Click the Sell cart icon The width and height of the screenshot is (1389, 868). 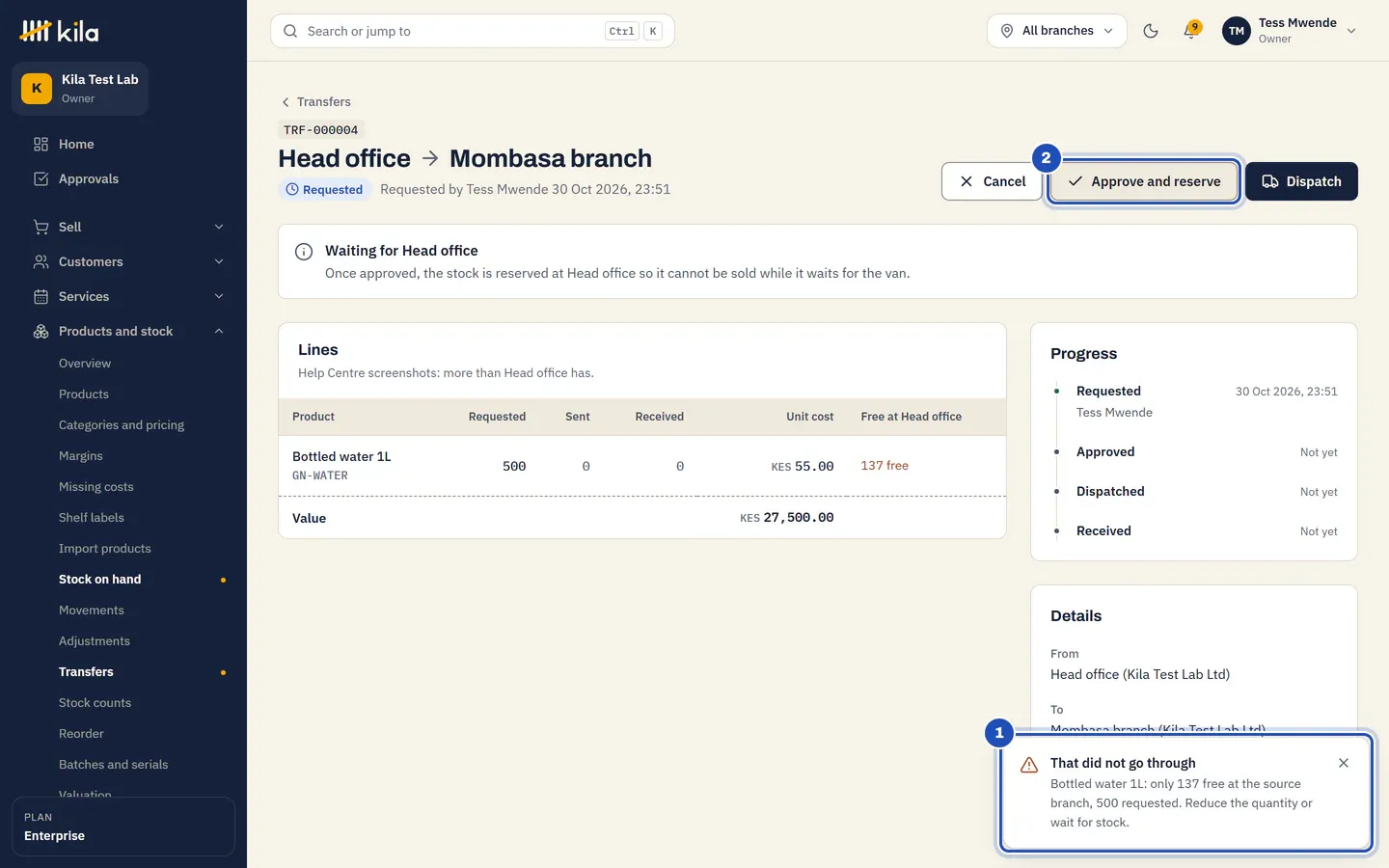click(x=41, y=227)
